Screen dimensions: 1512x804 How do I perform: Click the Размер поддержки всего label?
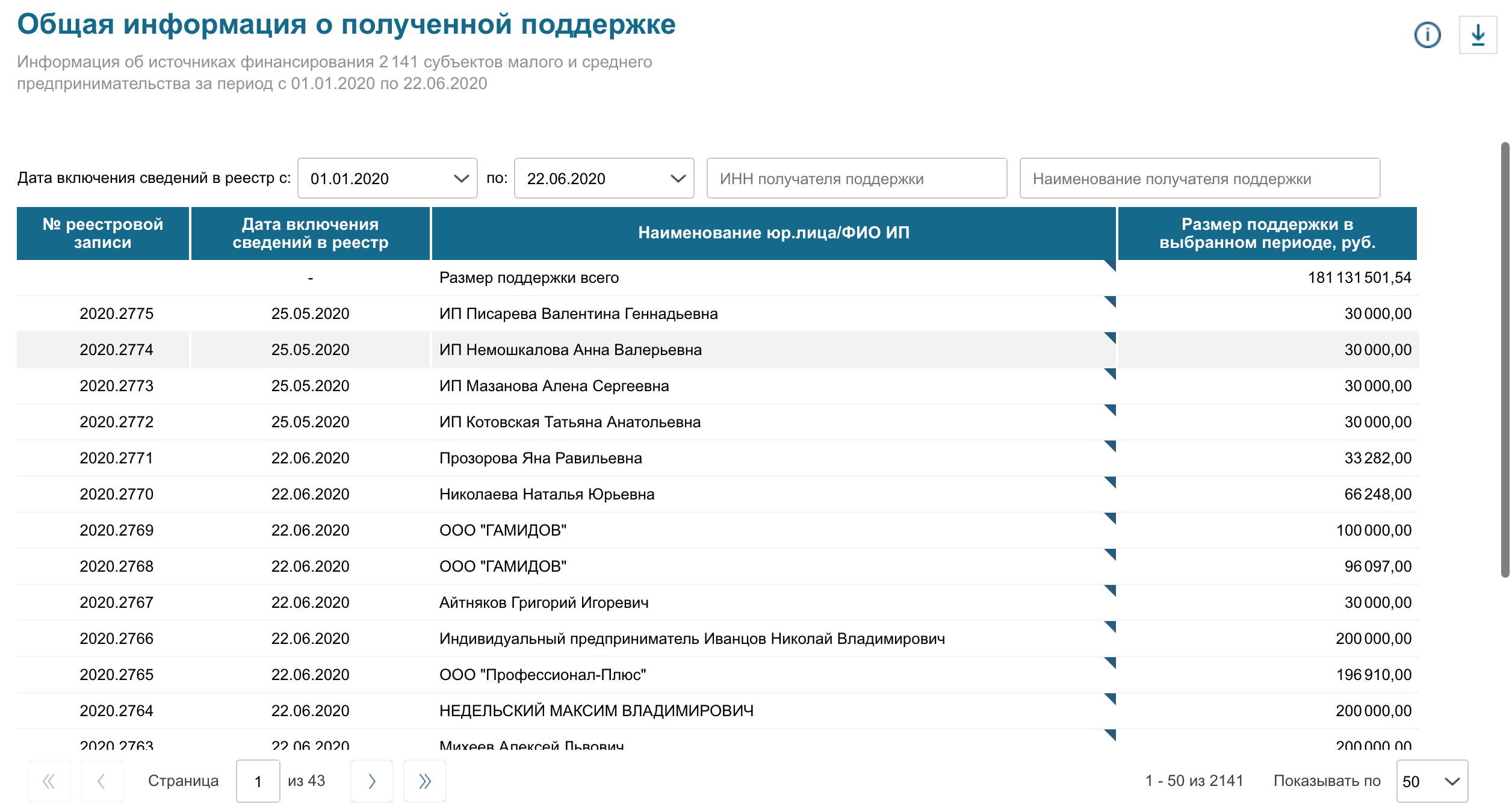(x=529, y=277)
